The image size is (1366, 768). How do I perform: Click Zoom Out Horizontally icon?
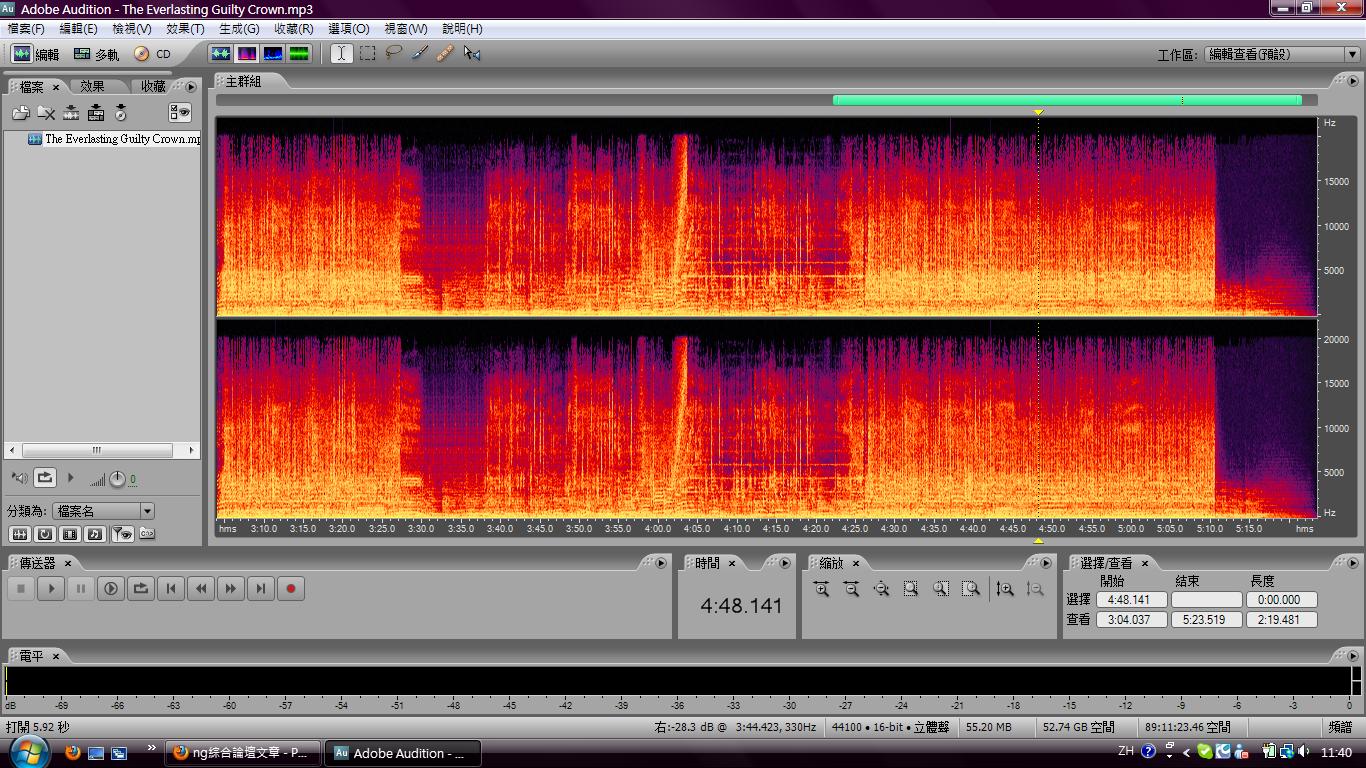click(851, 589)
